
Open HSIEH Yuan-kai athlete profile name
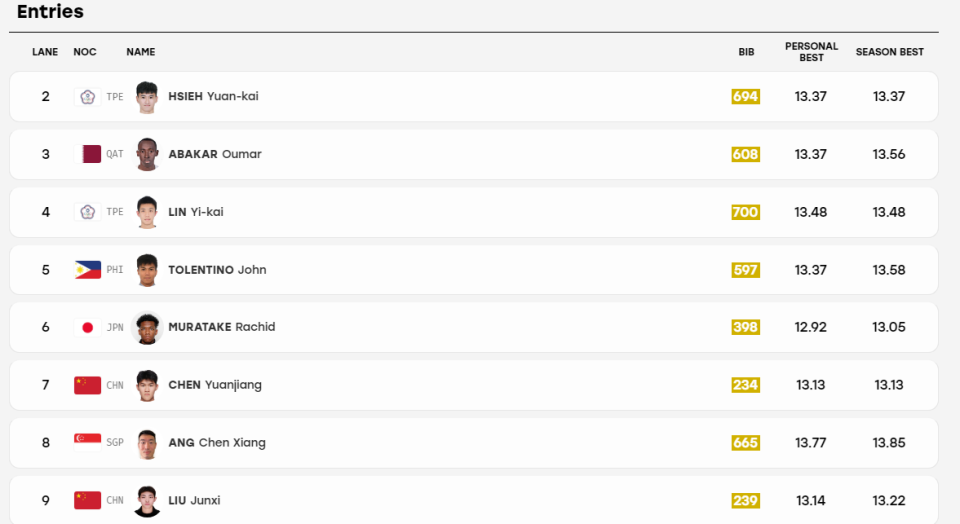click(x=213, y=96)
